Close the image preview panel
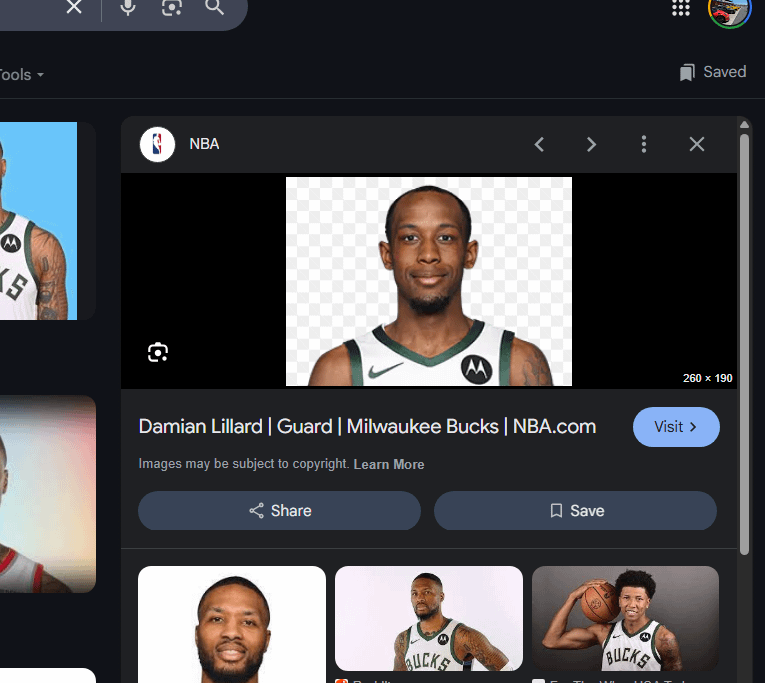765x683 pixels. 697,144
